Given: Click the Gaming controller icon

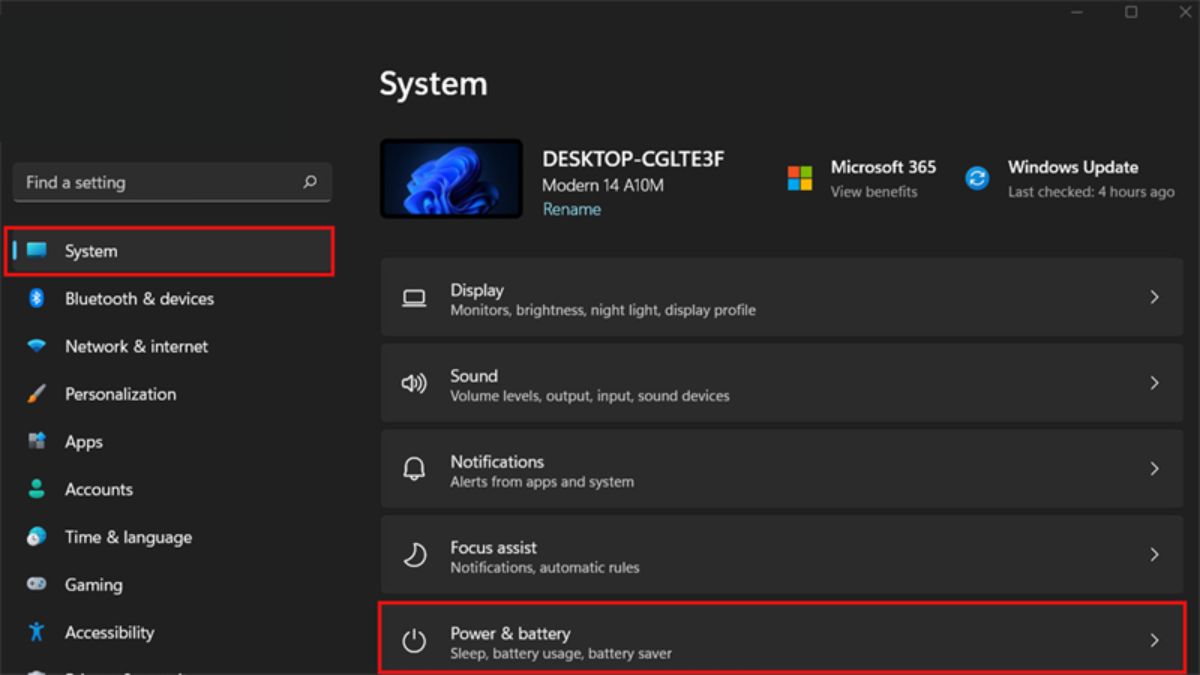Looking at the screenshot, I should pos(37,585).
